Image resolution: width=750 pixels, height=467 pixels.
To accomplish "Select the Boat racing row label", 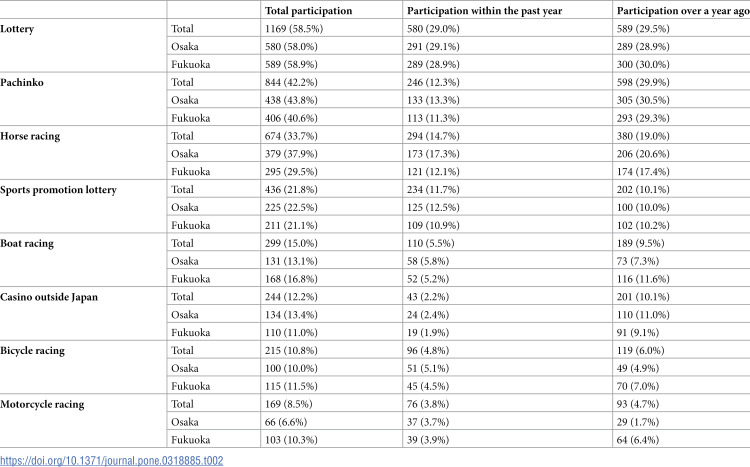I will tap(27, 244).
